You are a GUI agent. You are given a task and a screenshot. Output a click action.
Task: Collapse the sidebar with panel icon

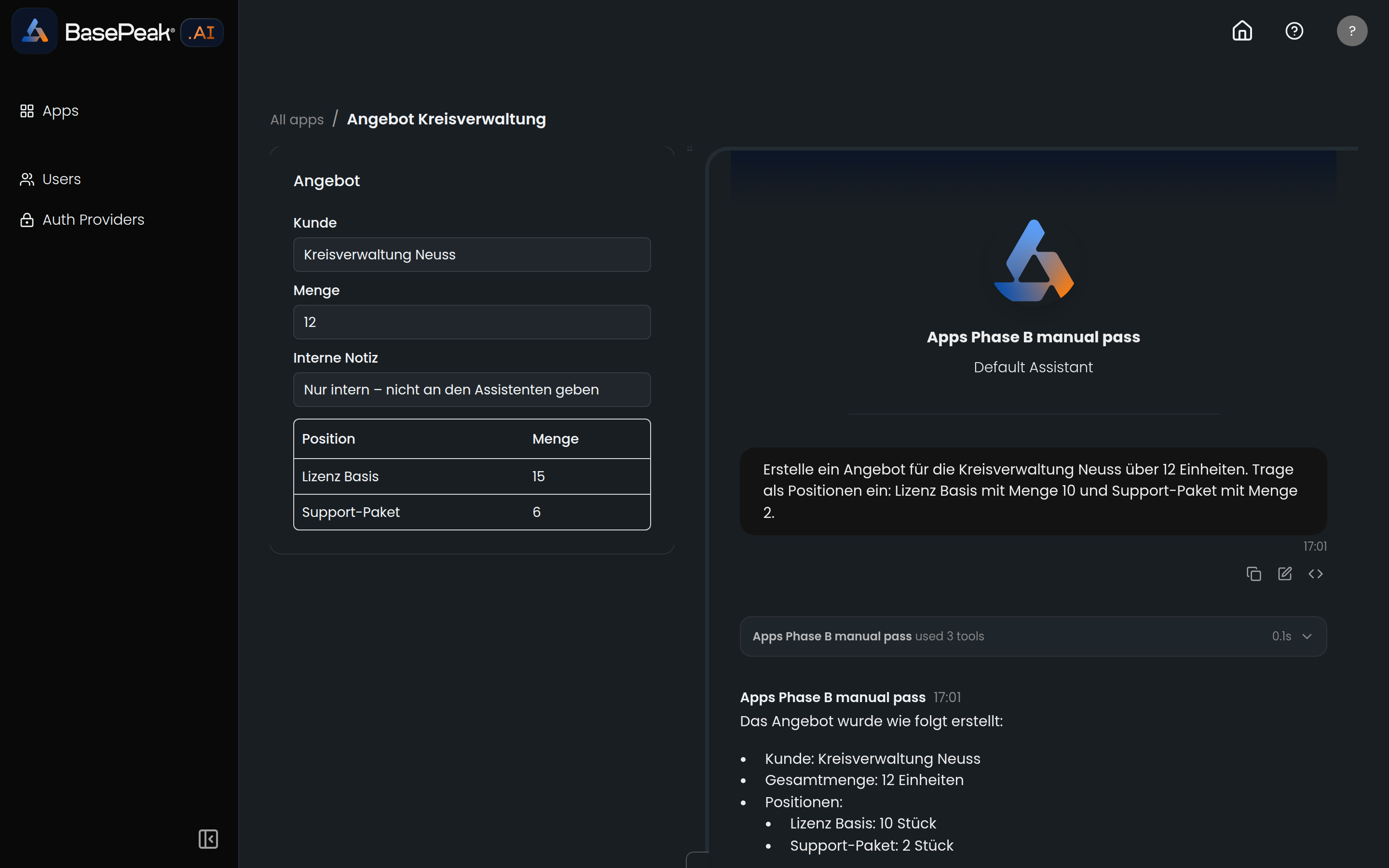click(208, 839)
